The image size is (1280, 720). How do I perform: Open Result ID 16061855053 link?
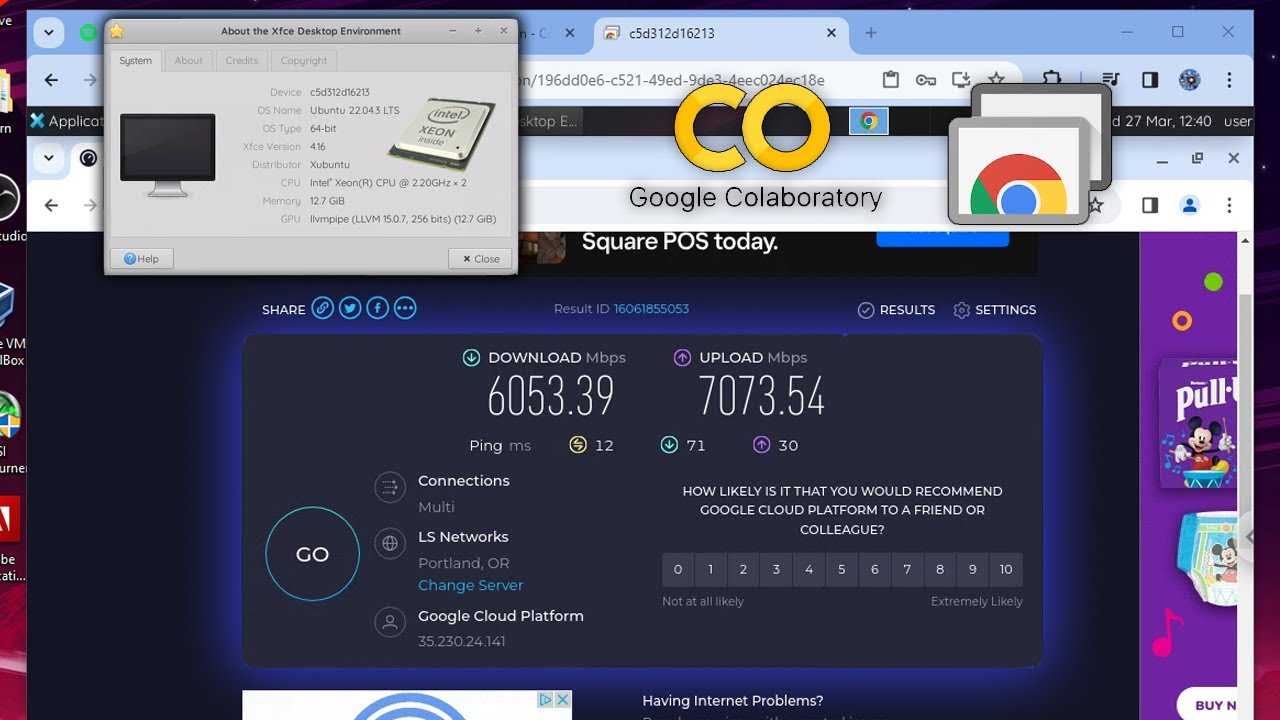point(651,309)
